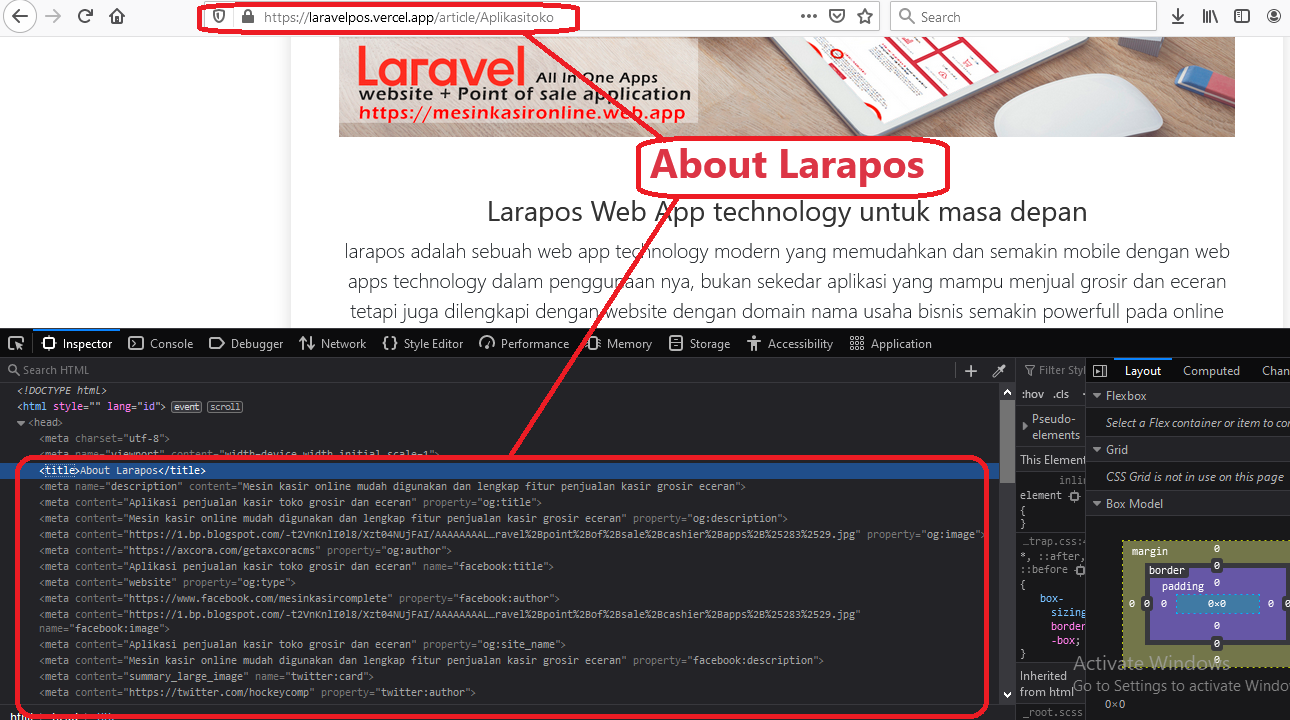Focus the Search HTML field
The image size is (1290, 720).
pyautogui.click(x=480, y=370)
